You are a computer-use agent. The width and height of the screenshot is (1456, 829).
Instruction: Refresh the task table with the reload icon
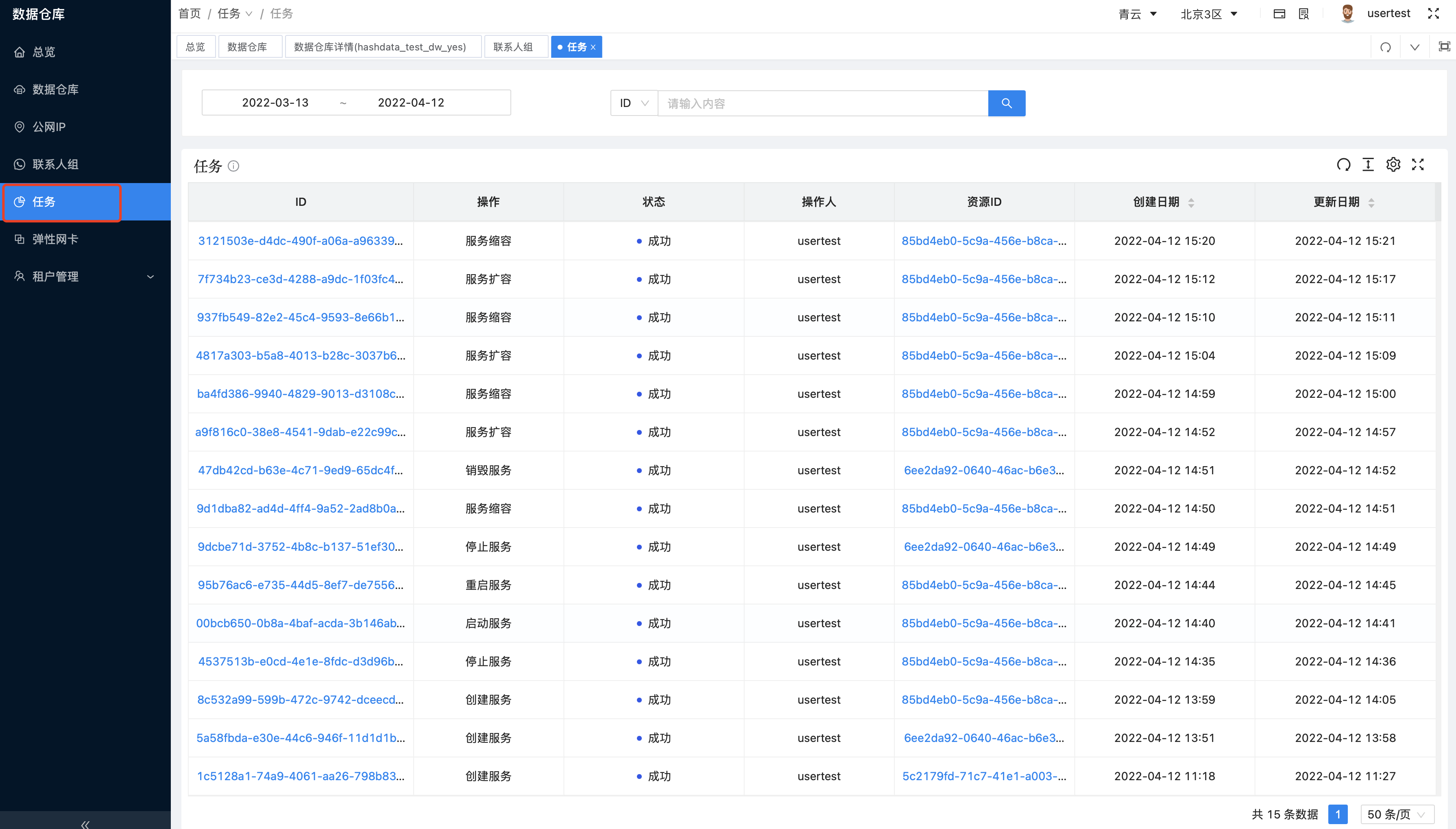1343,164
